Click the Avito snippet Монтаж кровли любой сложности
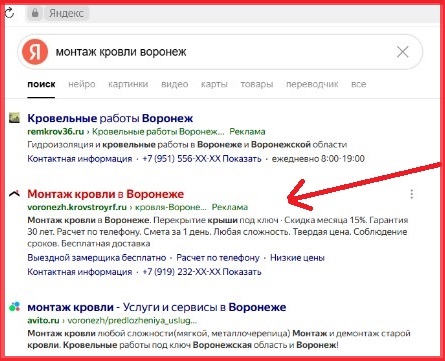Image resolution: width=445 pixels, height=361 pixels. tap(219, 339)
